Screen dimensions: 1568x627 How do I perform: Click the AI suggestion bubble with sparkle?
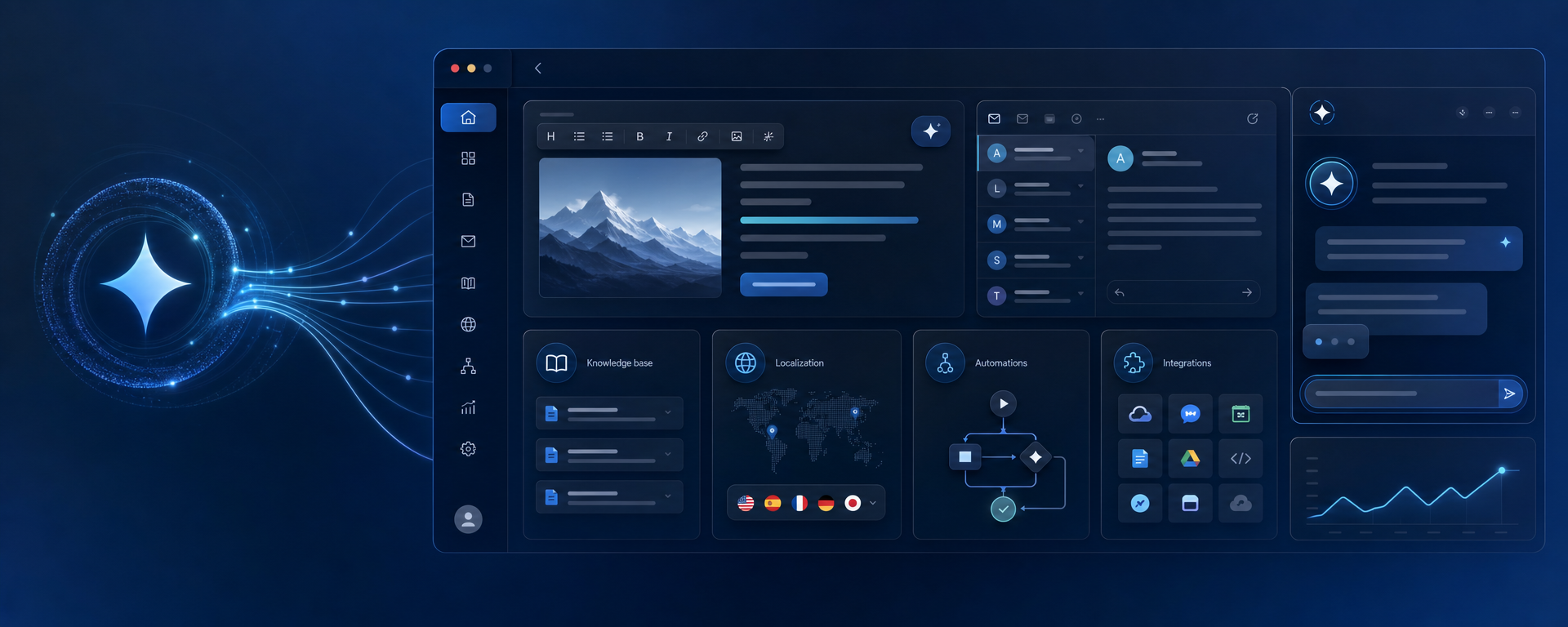click(x=1419, y=249)
